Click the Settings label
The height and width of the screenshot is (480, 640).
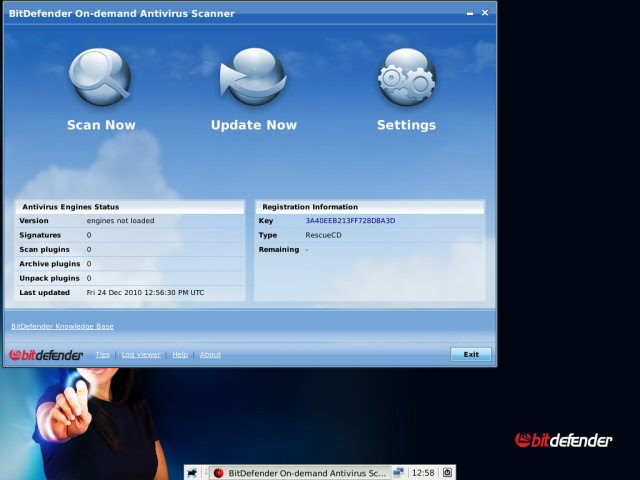pos(407,125)
